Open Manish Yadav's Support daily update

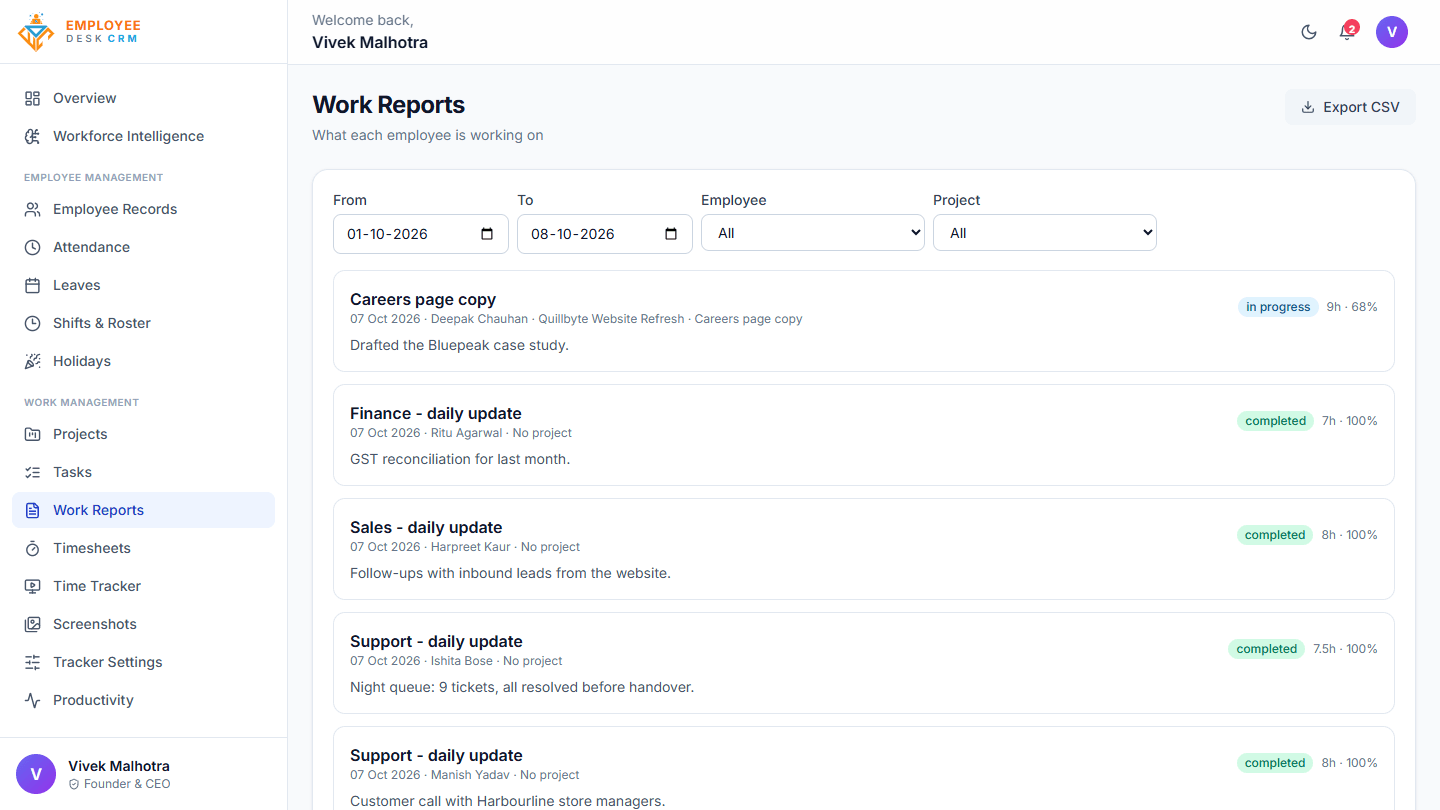(x=864, y=768)
